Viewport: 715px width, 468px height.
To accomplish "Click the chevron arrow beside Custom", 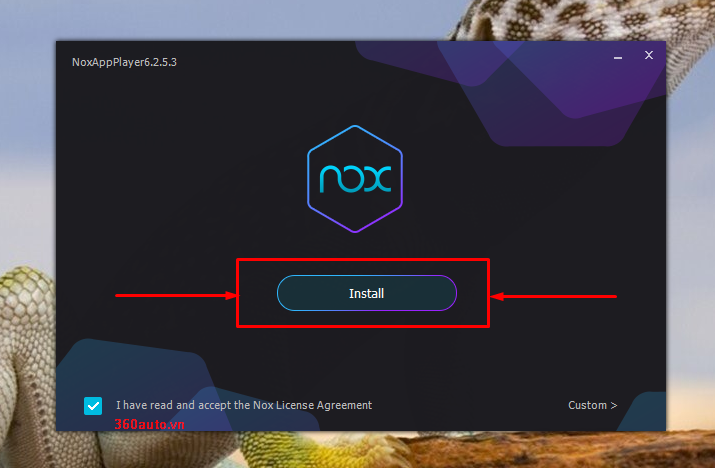I will click(614, 405).
